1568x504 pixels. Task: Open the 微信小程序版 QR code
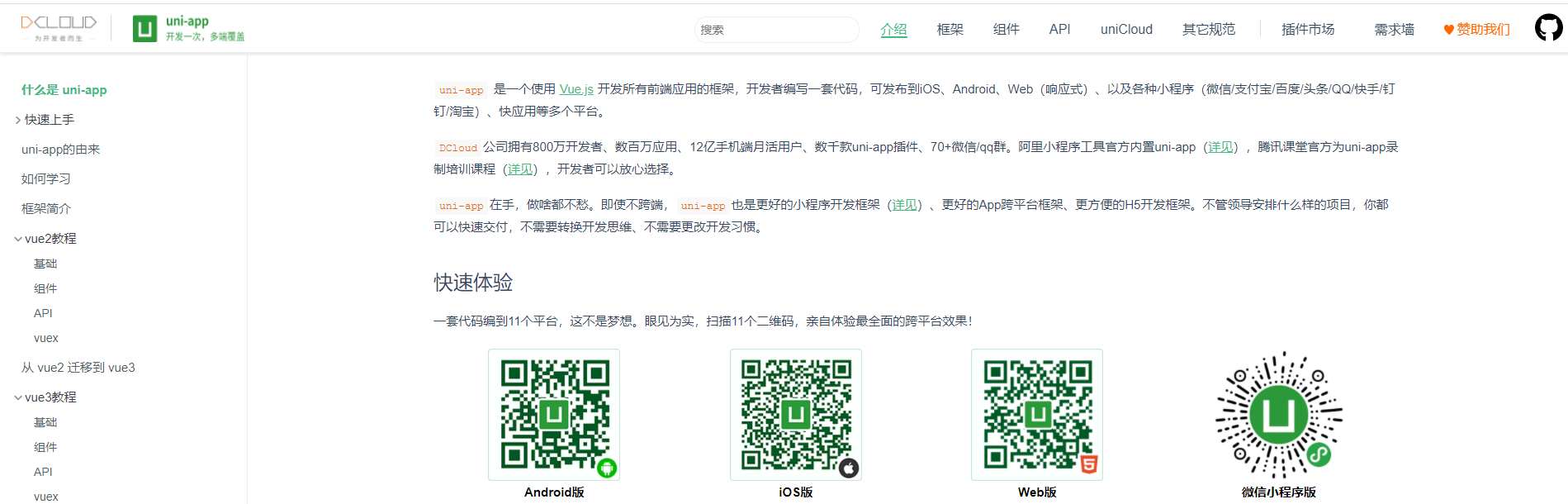pos(1279,415)
